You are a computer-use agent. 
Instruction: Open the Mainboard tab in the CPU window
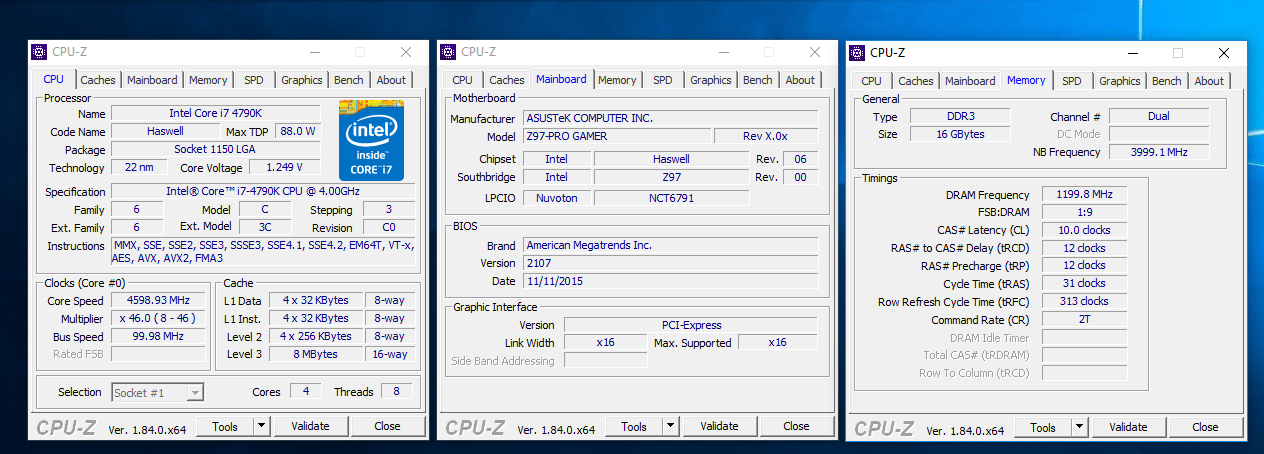[152, 80]
